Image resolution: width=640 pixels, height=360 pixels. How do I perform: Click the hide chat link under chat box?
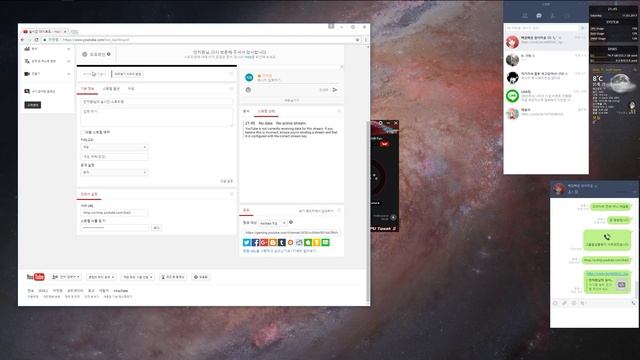(291, 100)
